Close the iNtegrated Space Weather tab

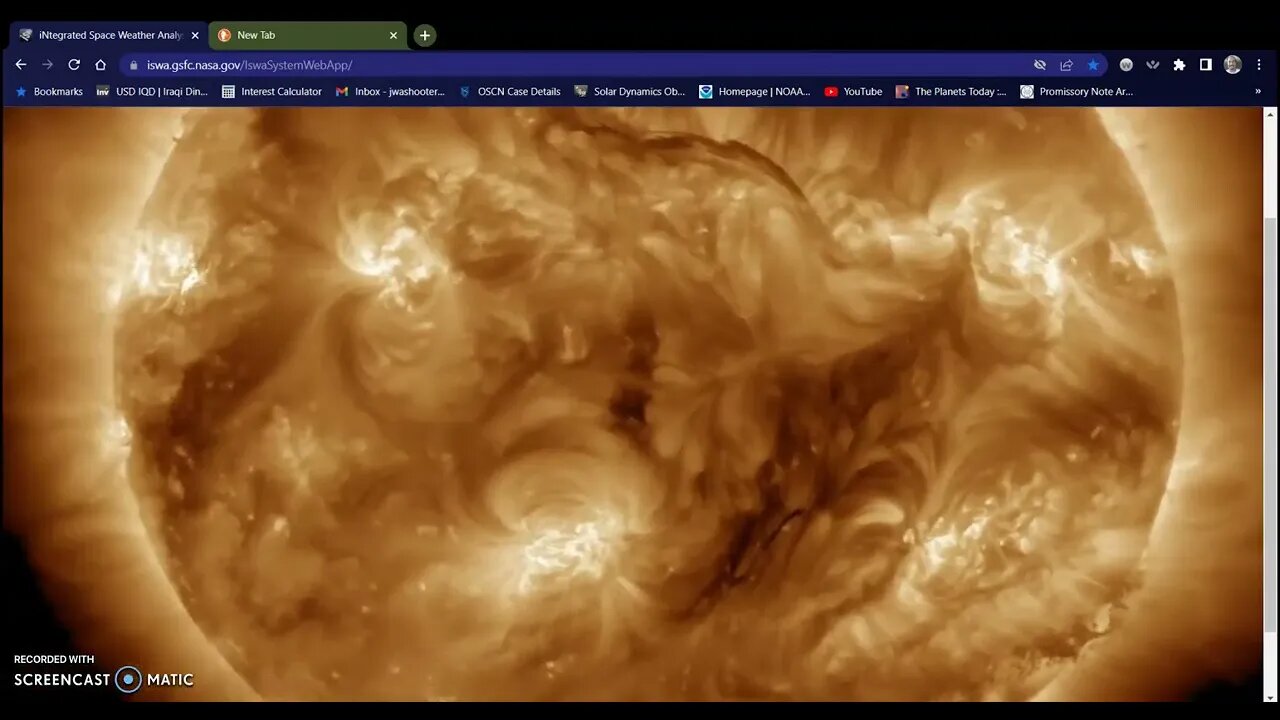pyautogui.click(x=195, y=35)
